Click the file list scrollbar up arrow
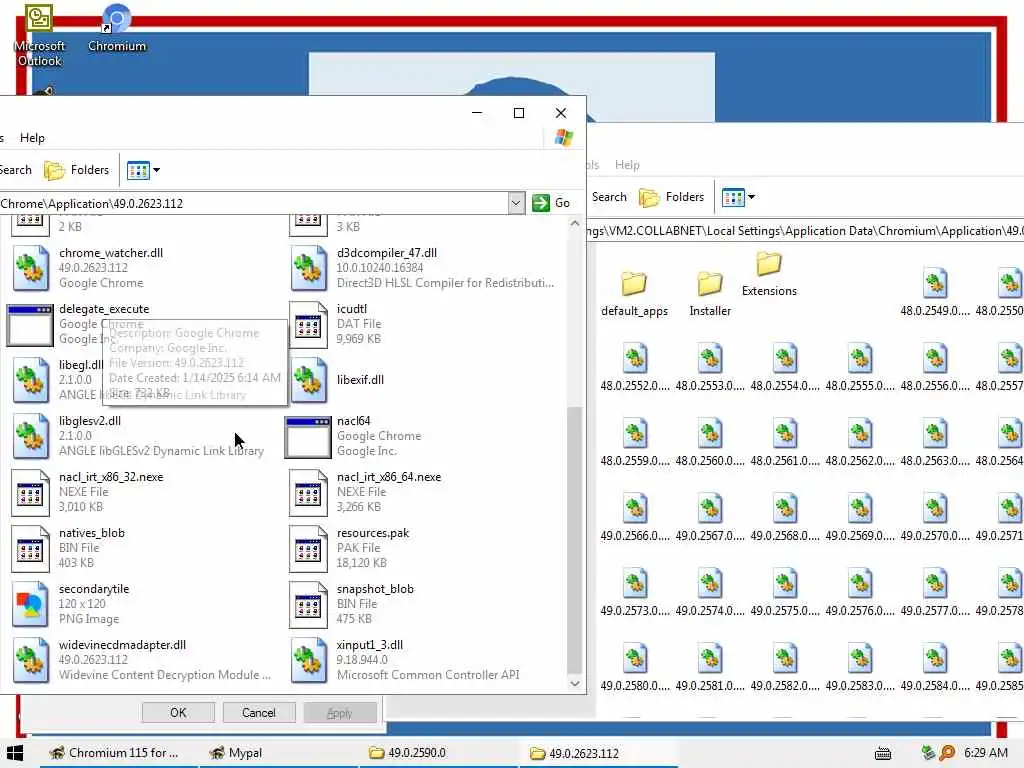The height and width of the screenshot is (768, 1024). coord(575,224)
